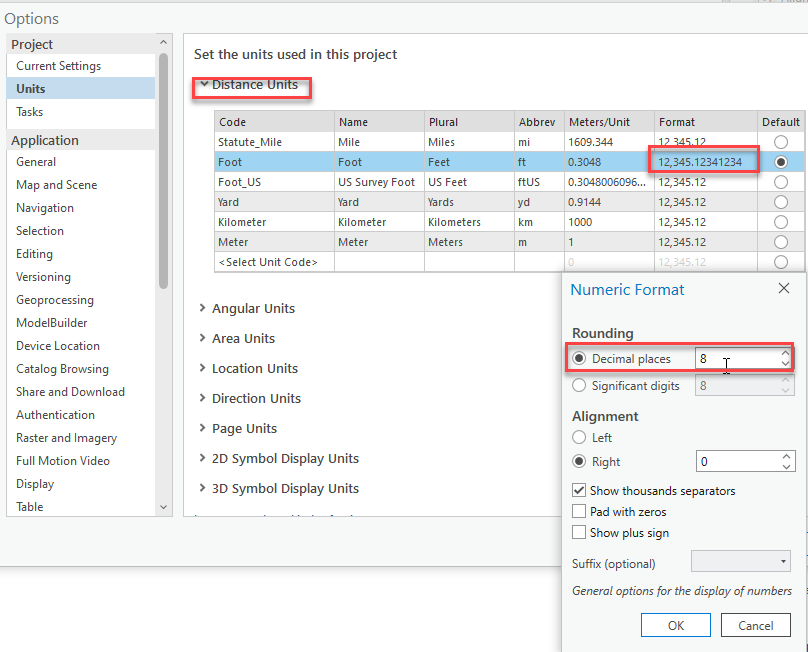Increase alignment width with up arrow

point(785,456)
